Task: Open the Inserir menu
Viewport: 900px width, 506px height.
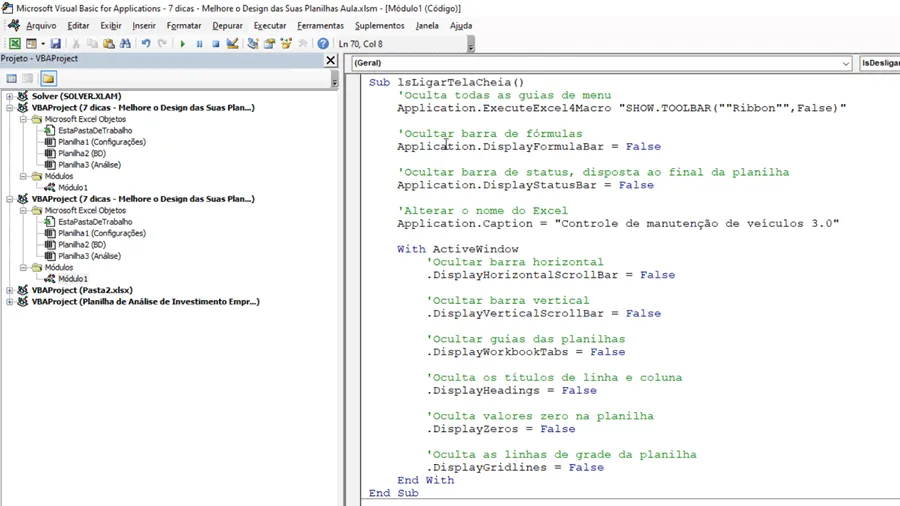Action: click(144, 26)
